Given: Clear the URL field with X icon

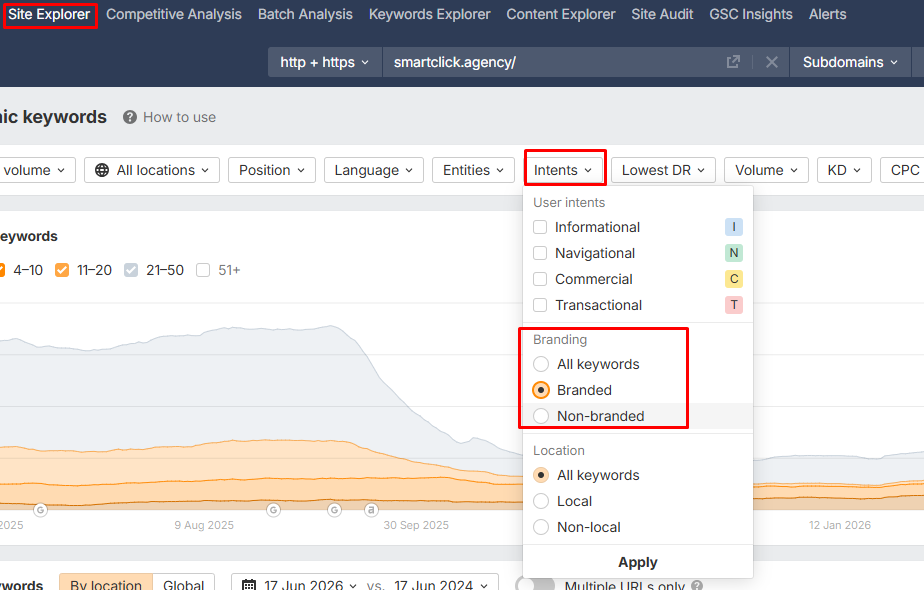Looking at the screenshot, I should click(x=771, y=62).
